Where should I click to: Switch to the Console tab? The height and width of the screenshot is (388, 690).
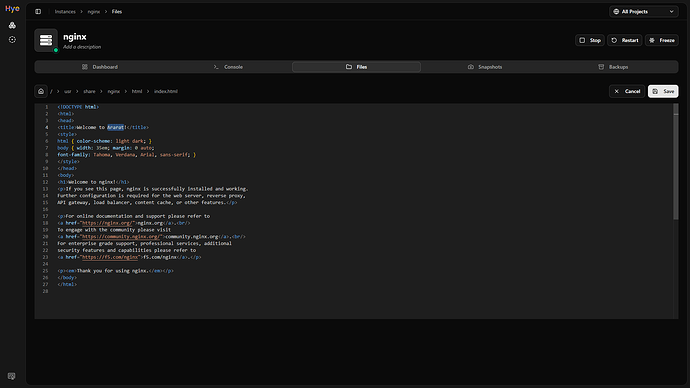pyautogui.click(x=228, y=67)
